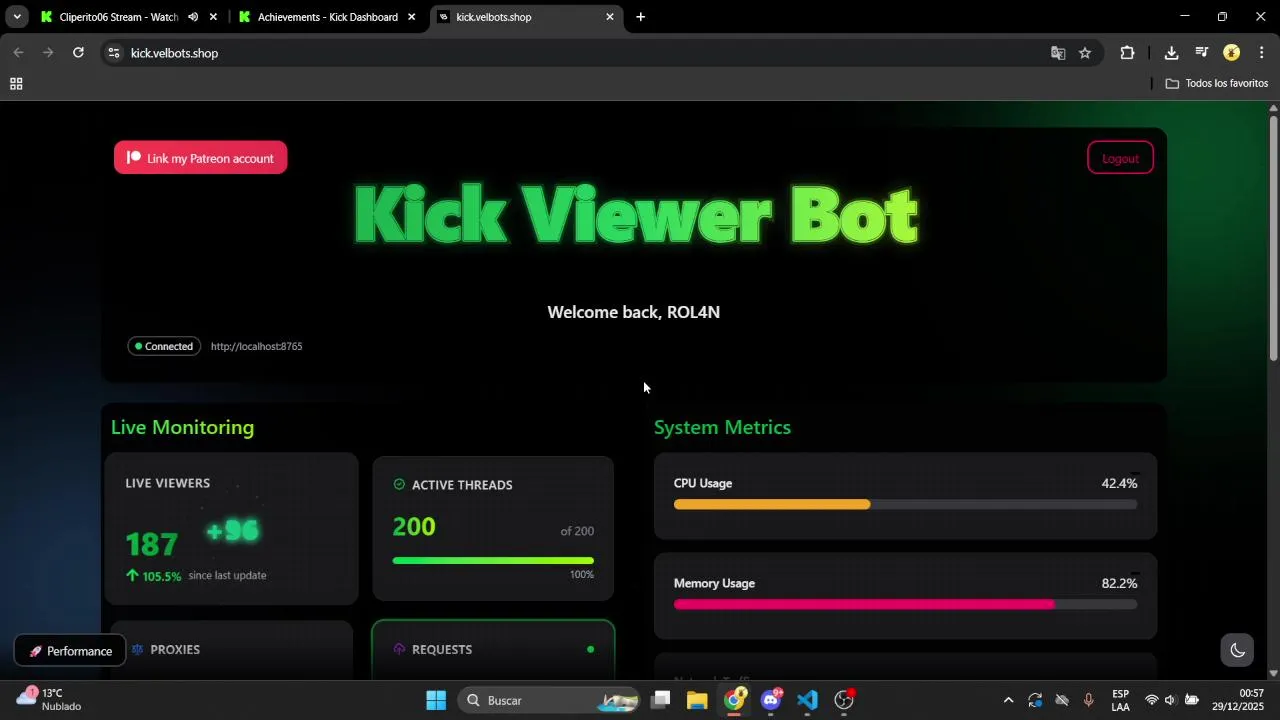The width and height of the screenshot is (1280, 720).
Task: Close the Achievements - Kick Dashboard tab
Action: (411, 17)
